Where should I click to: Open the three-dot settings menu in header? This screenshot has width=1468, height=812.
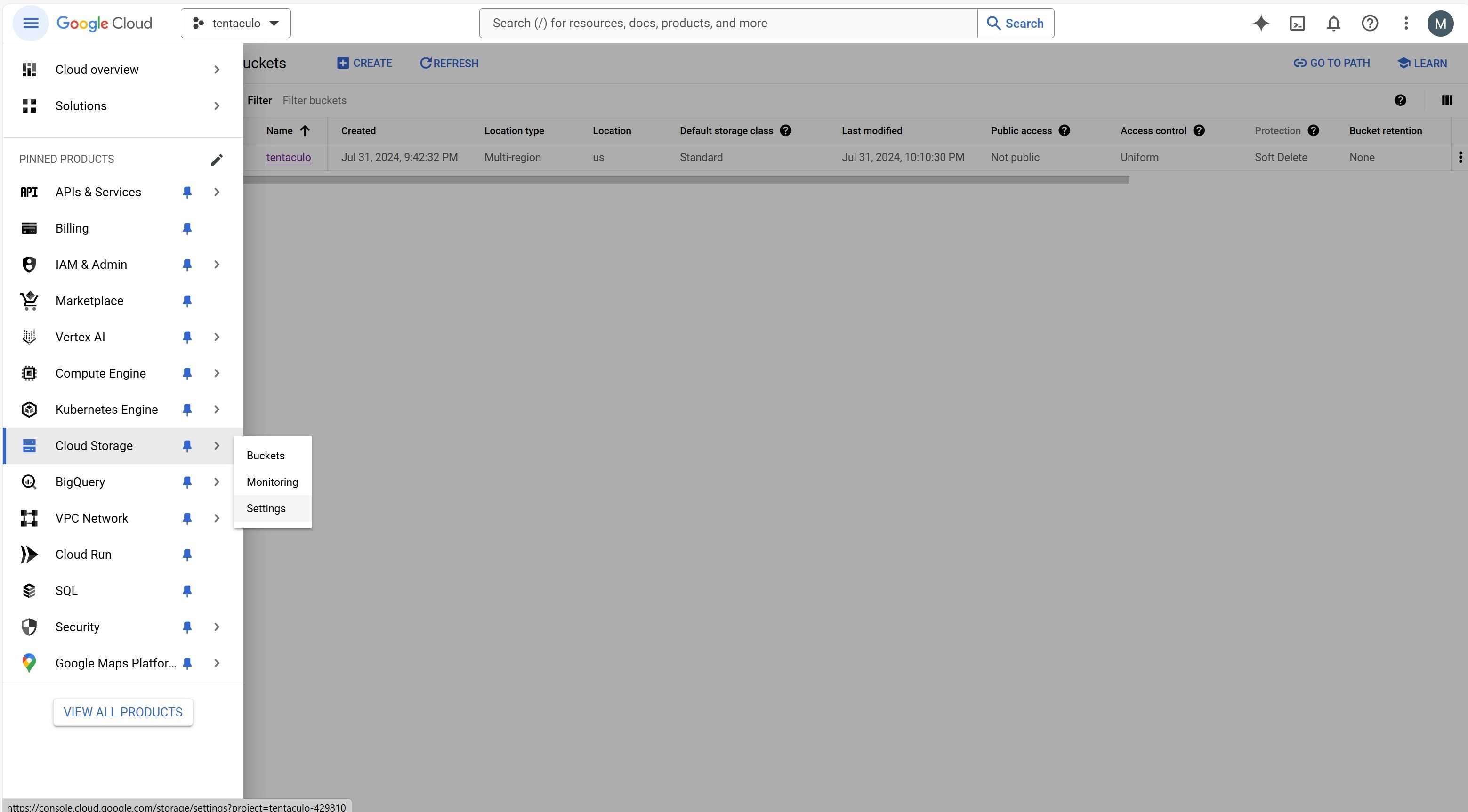coord(1406,24)
